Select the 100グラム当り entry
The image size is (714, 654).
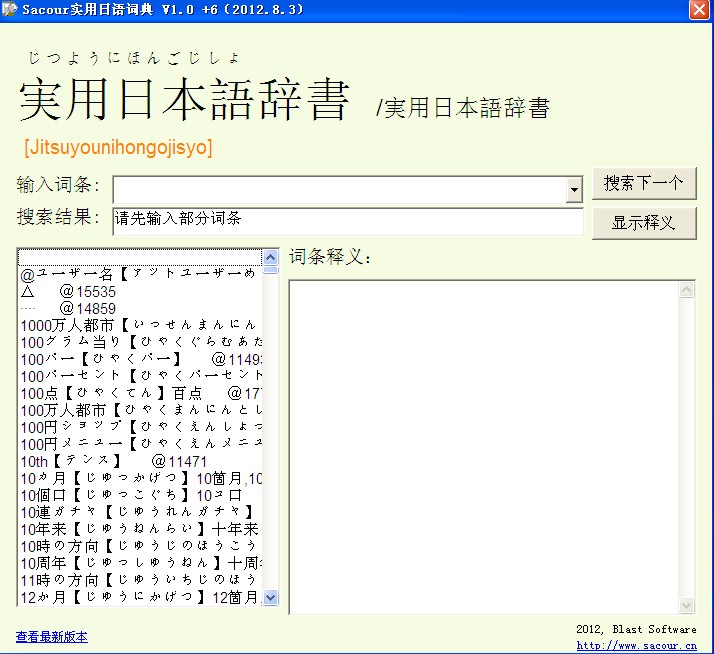point(140,342)
